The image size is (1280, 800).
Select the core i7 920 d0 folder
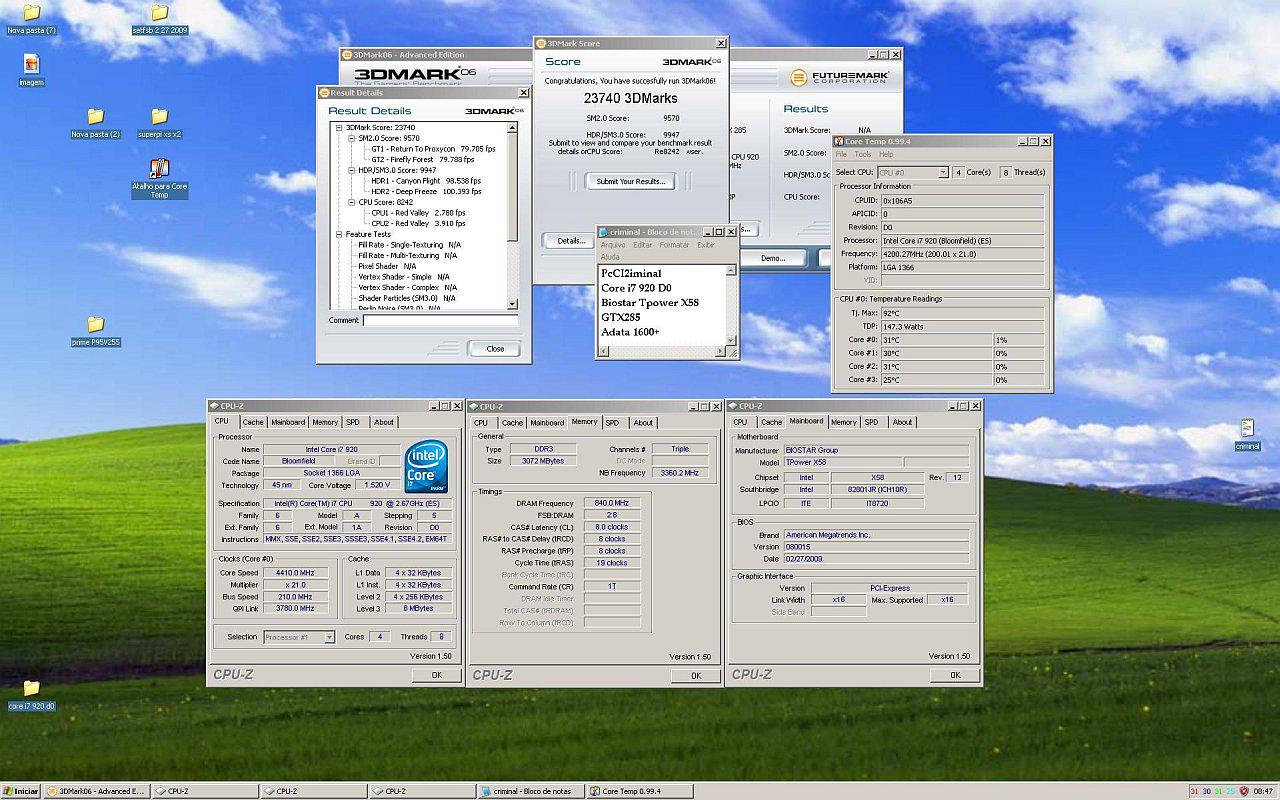[31, 694]
